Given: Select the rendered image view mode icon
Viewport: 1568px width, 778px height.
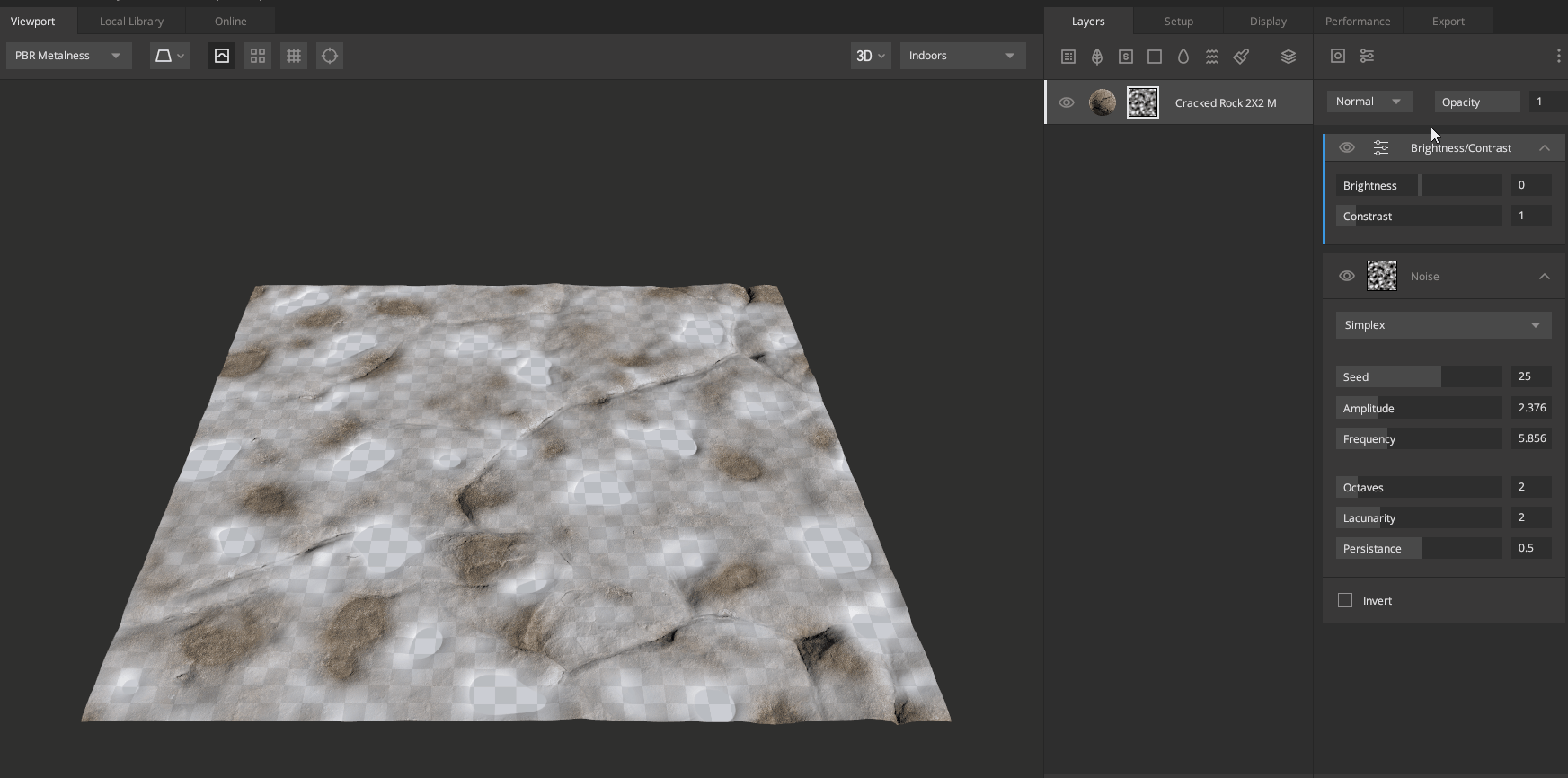Looking at the screenshot, I should pos(222,56).
